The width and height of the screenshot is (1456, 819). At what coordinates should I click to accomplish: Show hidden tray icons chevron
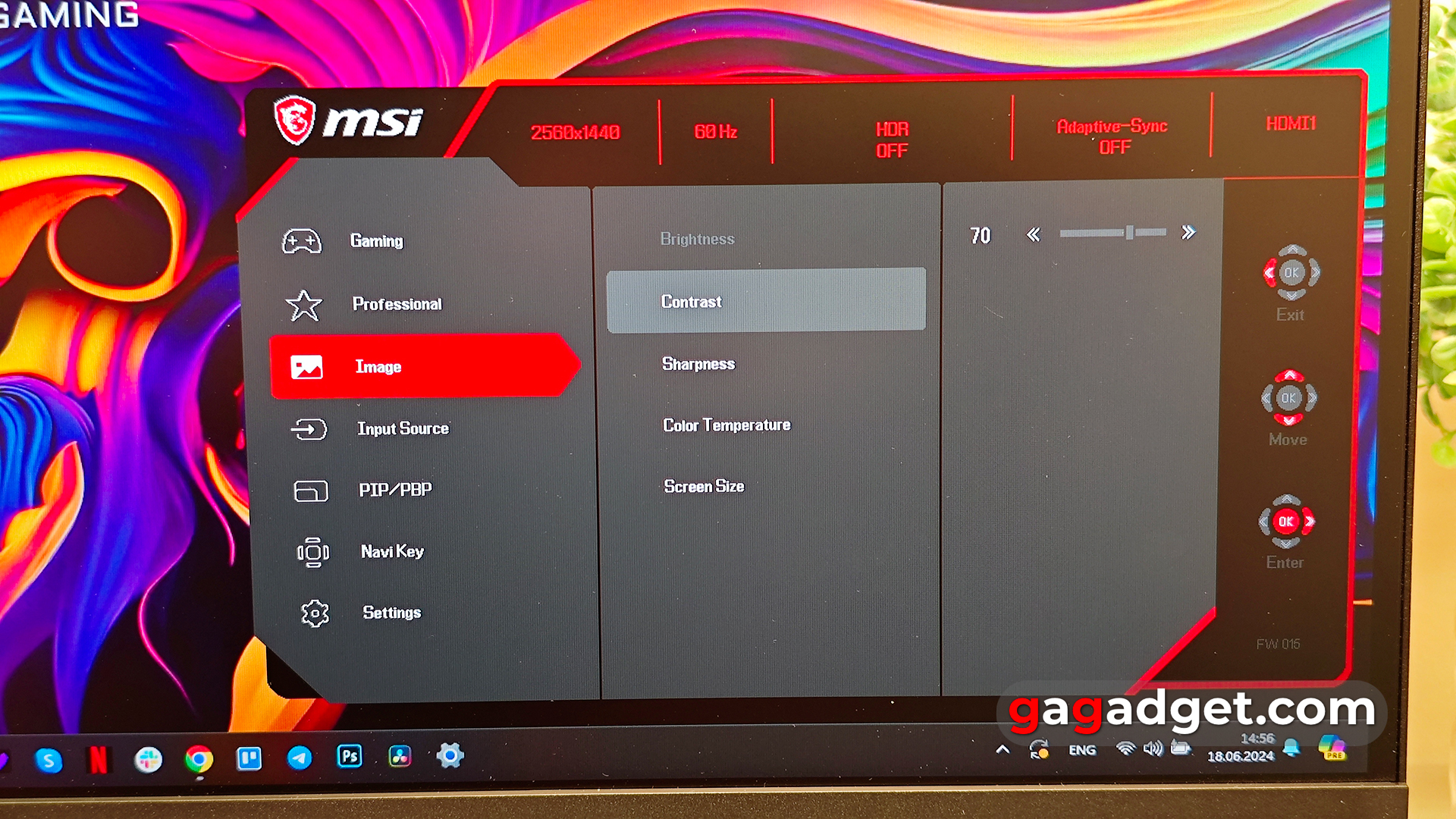[x=1003, y=750]
